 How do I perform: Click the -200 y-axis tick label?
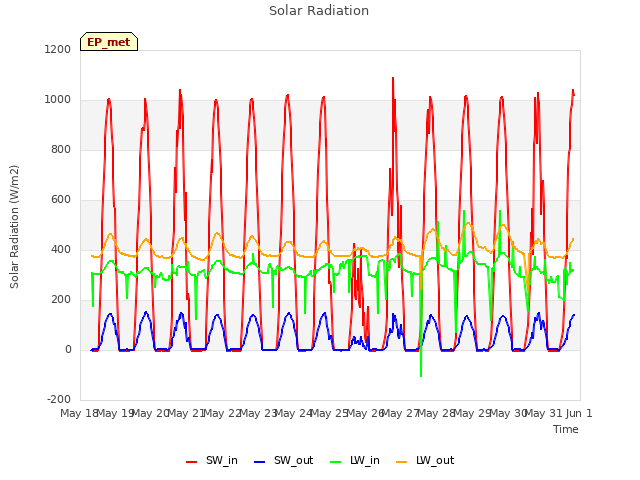pos(59,400)
